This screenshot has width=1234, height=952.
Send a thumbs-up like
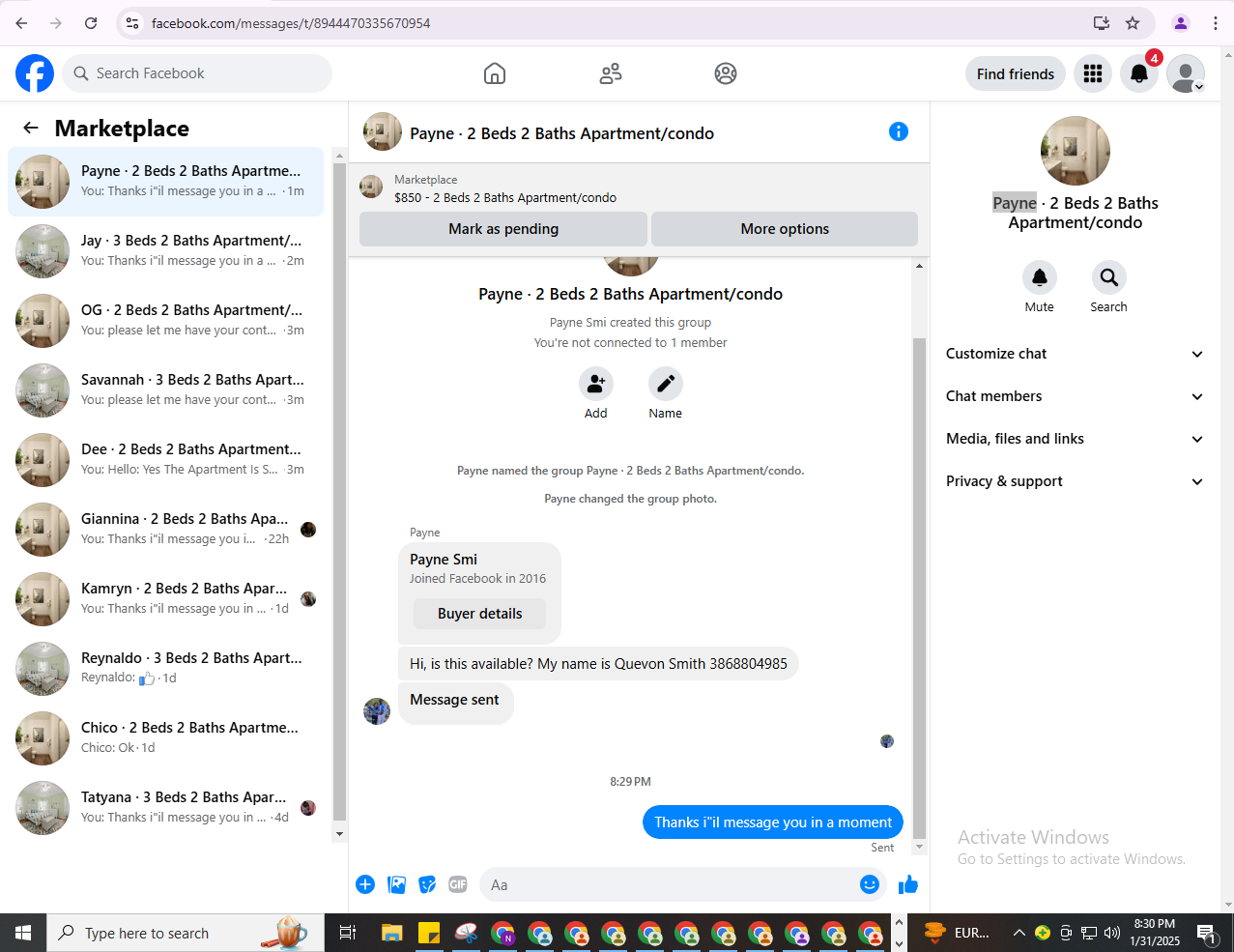pos(908,884)
